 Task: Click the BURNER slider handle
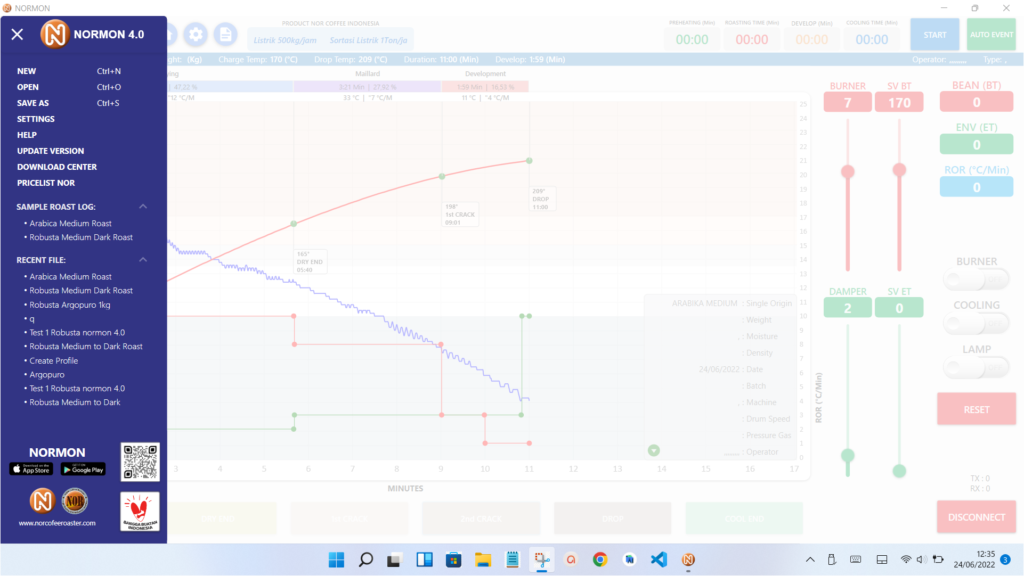pyautogui.click(x=848, y=172)
